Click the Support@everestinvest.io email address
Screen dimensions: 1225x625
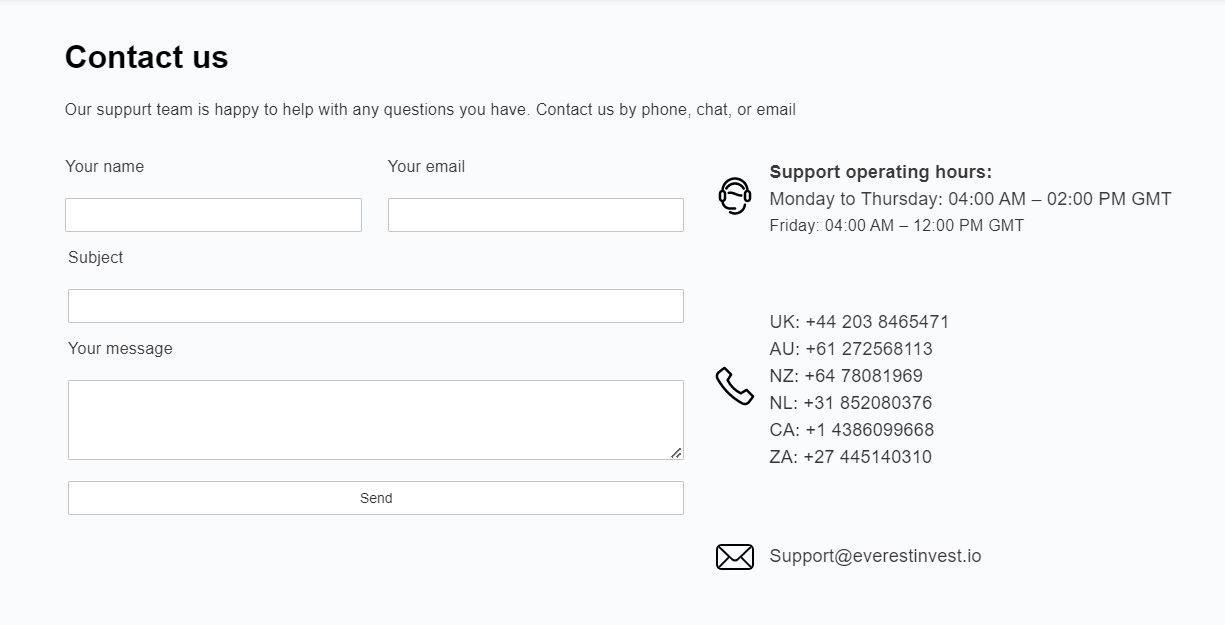coord(875,556)
